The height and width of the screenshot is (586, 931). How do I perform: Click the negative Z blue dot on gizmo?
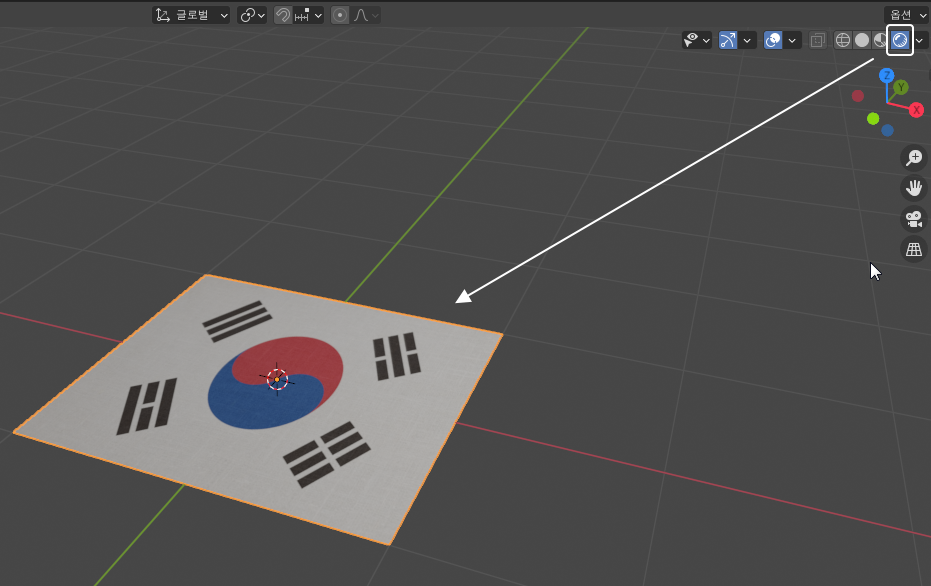point(888,130)
